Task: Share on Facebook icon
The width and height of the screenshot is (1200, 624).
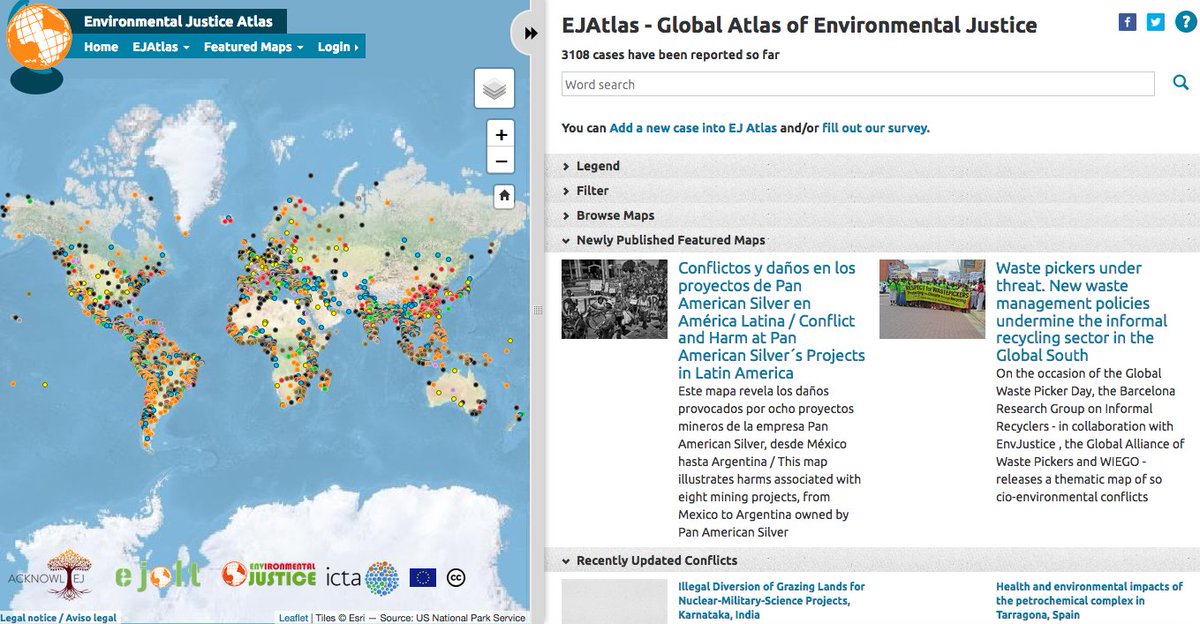Action: pos(1127,22)
